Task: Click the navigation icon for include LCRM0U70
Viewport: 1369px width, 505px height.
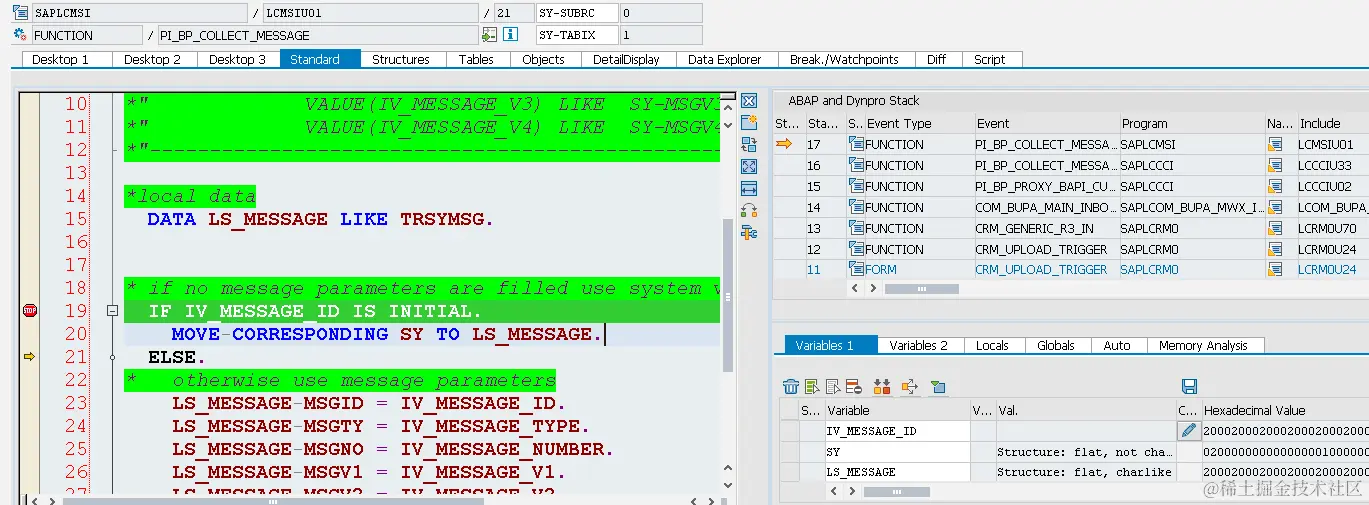Action: (x=1275, y=229)
